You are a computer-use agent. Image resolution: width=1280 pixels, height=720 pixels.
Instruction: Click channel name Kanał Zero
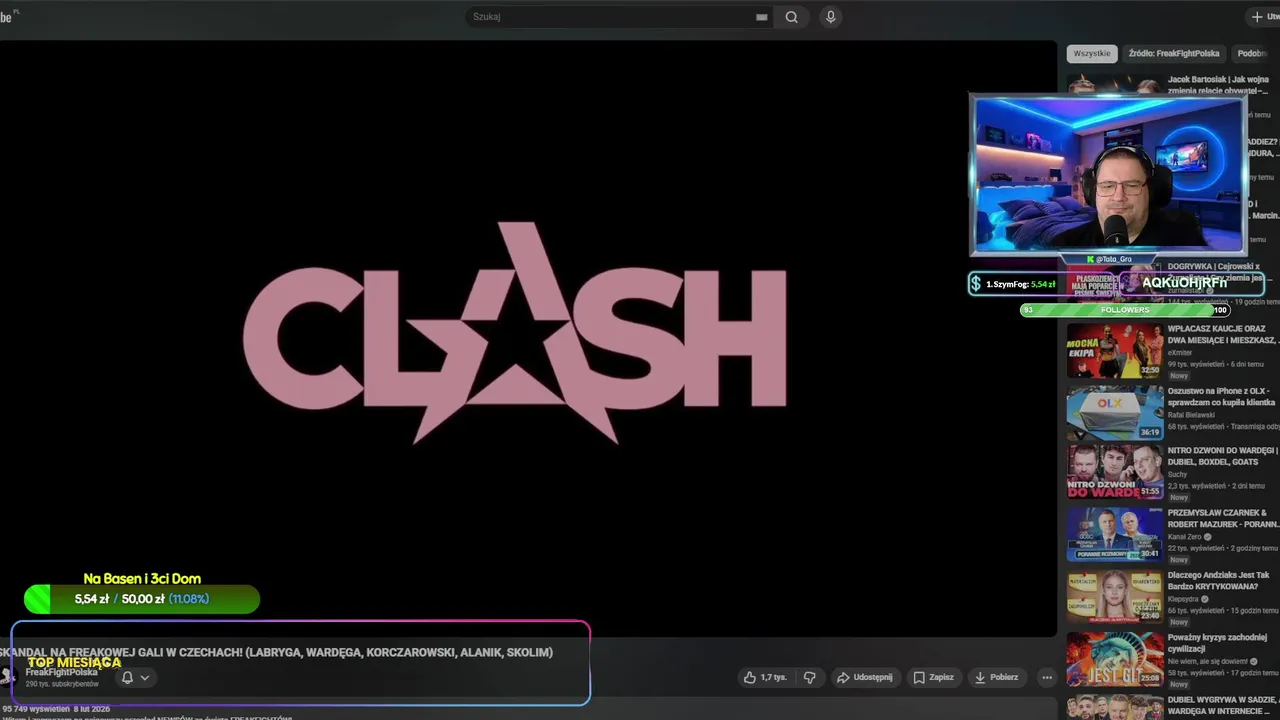click(x=1185, y=537)
